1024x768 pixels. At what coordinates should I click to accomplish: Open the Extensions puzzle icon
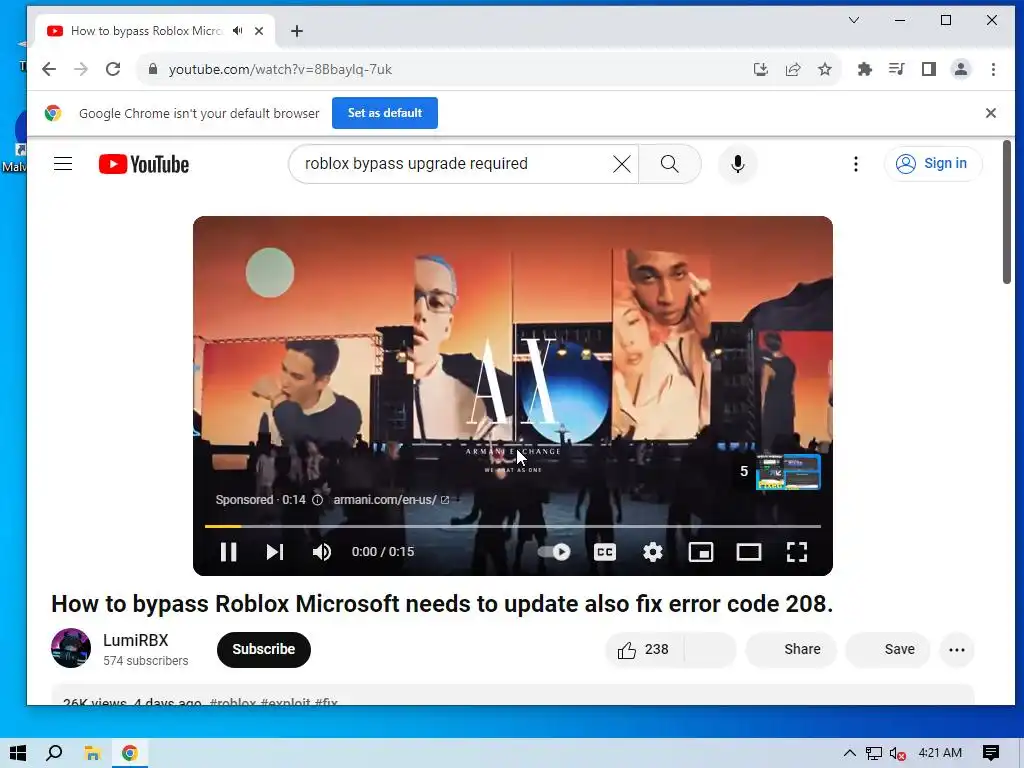pyautogui.click(x=865, y=69)
